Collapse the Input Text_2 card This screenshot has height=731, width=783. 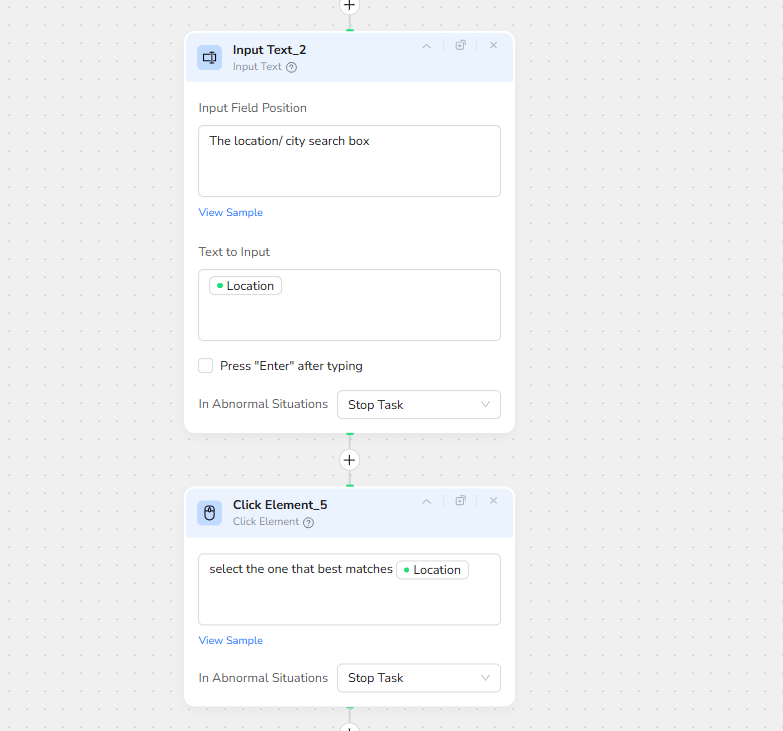pyautogui.click(x=426, y=45)
